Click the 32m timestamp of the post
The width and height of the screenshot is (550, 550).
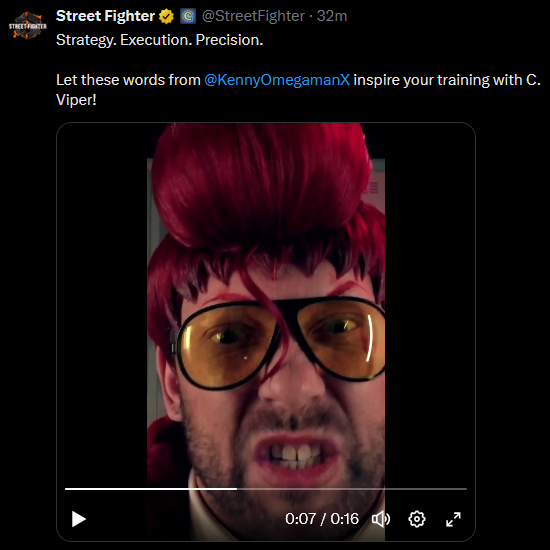tap(332, 16)
